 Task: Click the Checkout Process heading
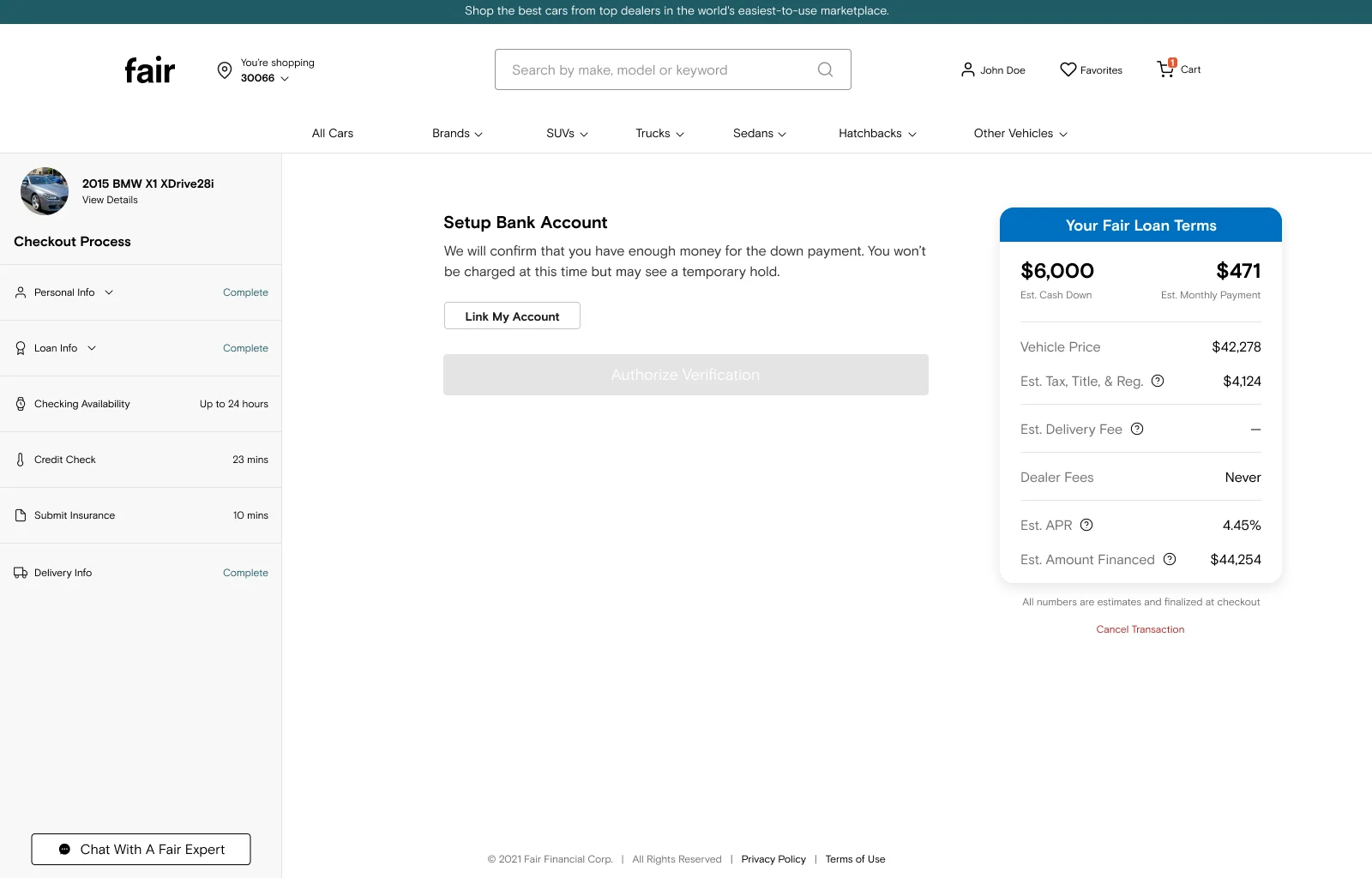coord(72,242)
